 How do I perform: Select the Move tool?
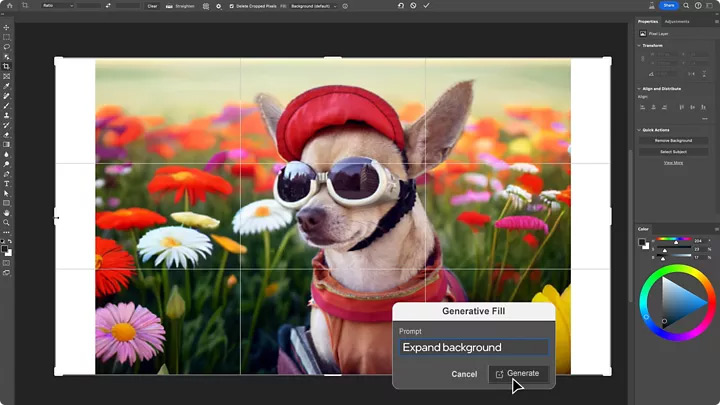pyautogui.click(x=7, y=27)
